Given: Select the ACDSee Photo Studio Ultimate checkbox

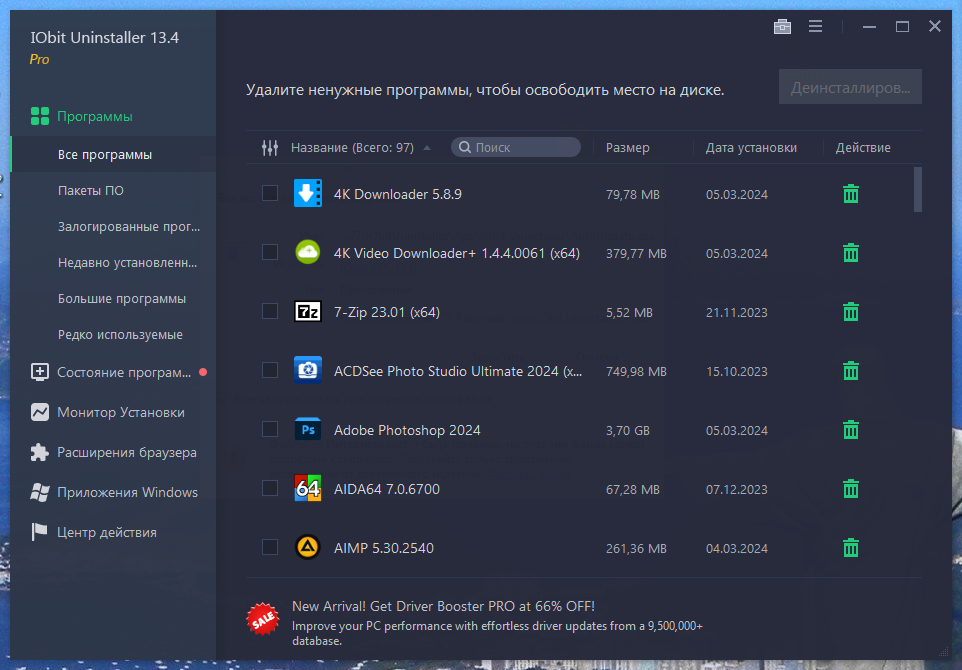Looking at the screenshot, I should 270,370.
